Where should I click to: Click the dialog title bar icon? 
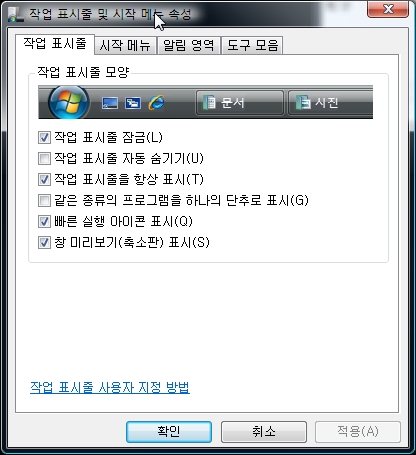pyautogui.click(x=16, y=14)
